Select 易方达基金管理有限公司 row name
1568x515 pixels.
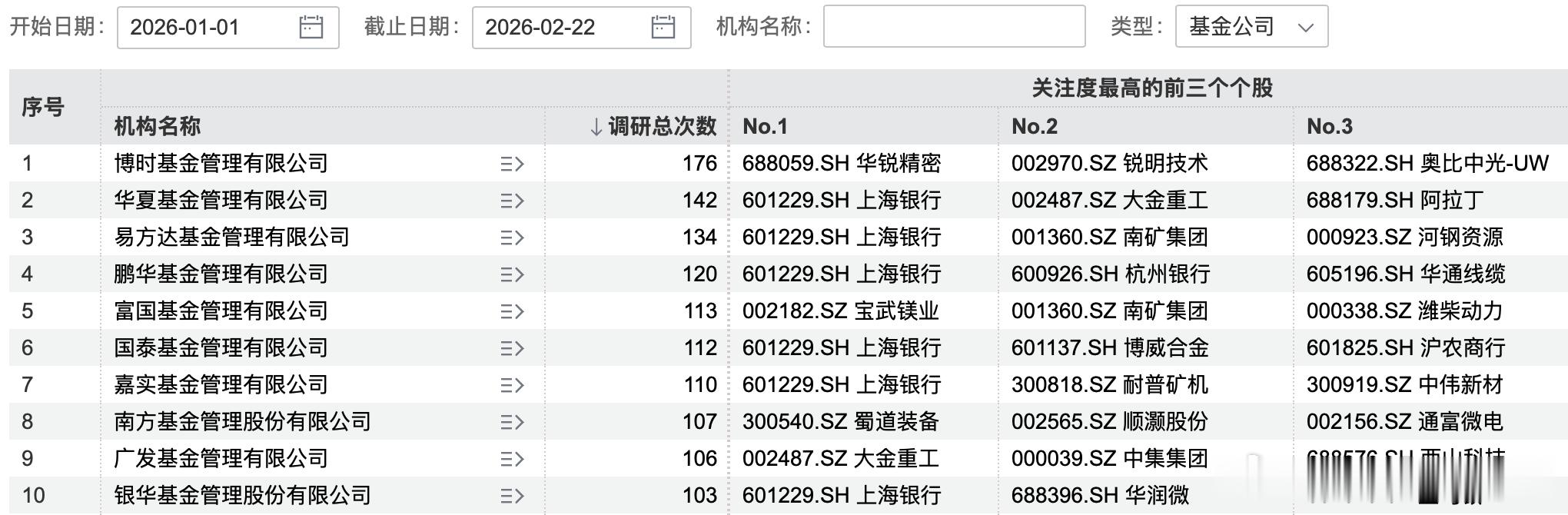[231, 237]
